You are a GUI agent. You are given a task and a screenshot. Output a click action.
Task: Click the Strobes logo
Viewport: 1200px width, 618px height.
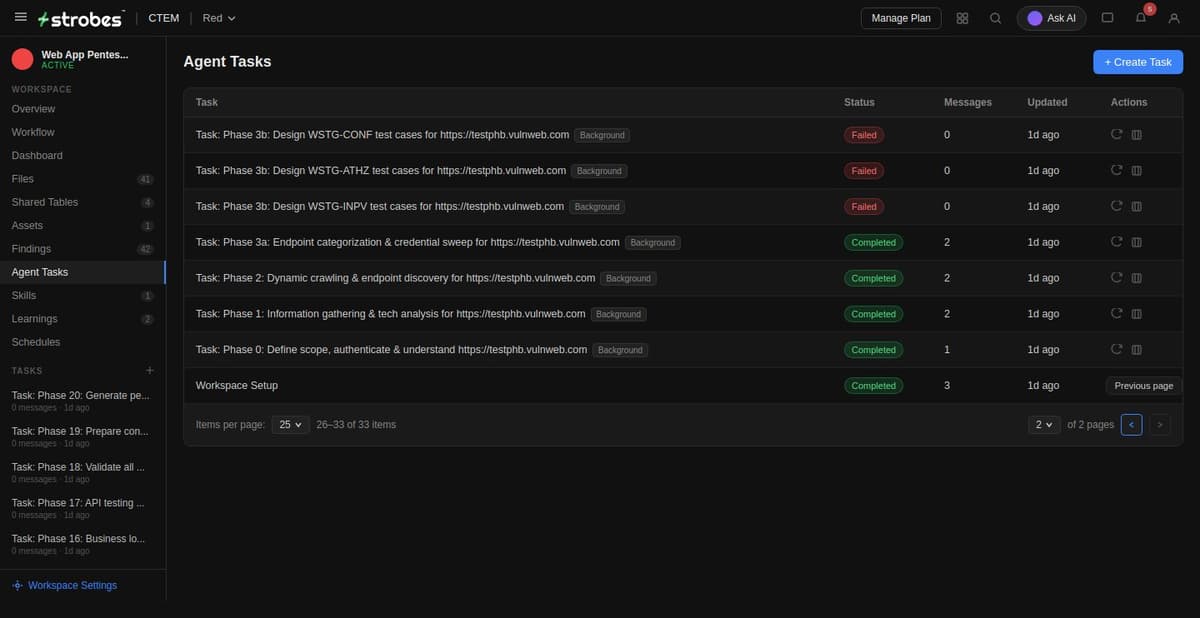[80, 18]
